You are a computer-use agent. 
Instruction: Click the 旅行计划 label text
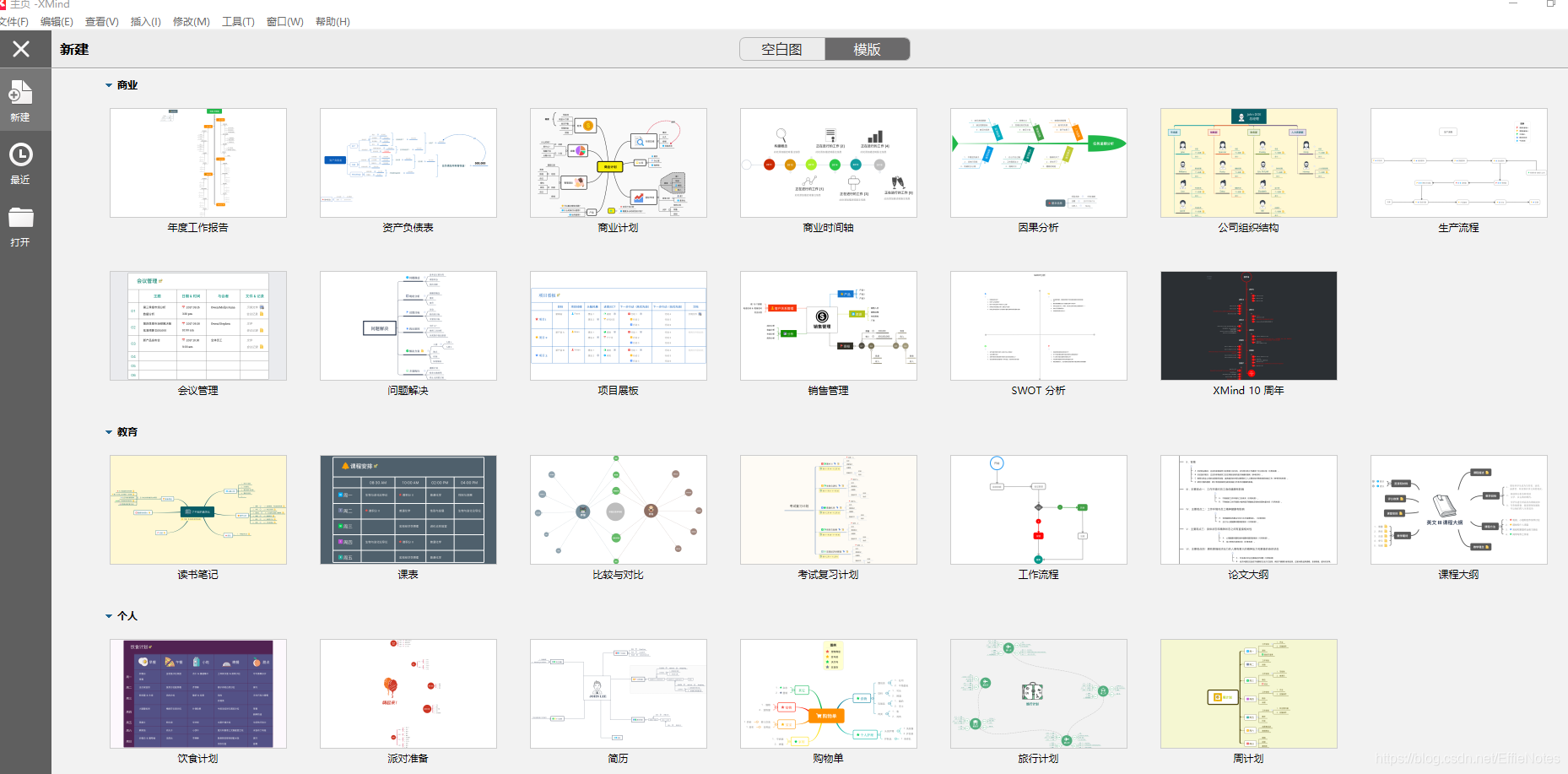click(x=1039, y=759)
